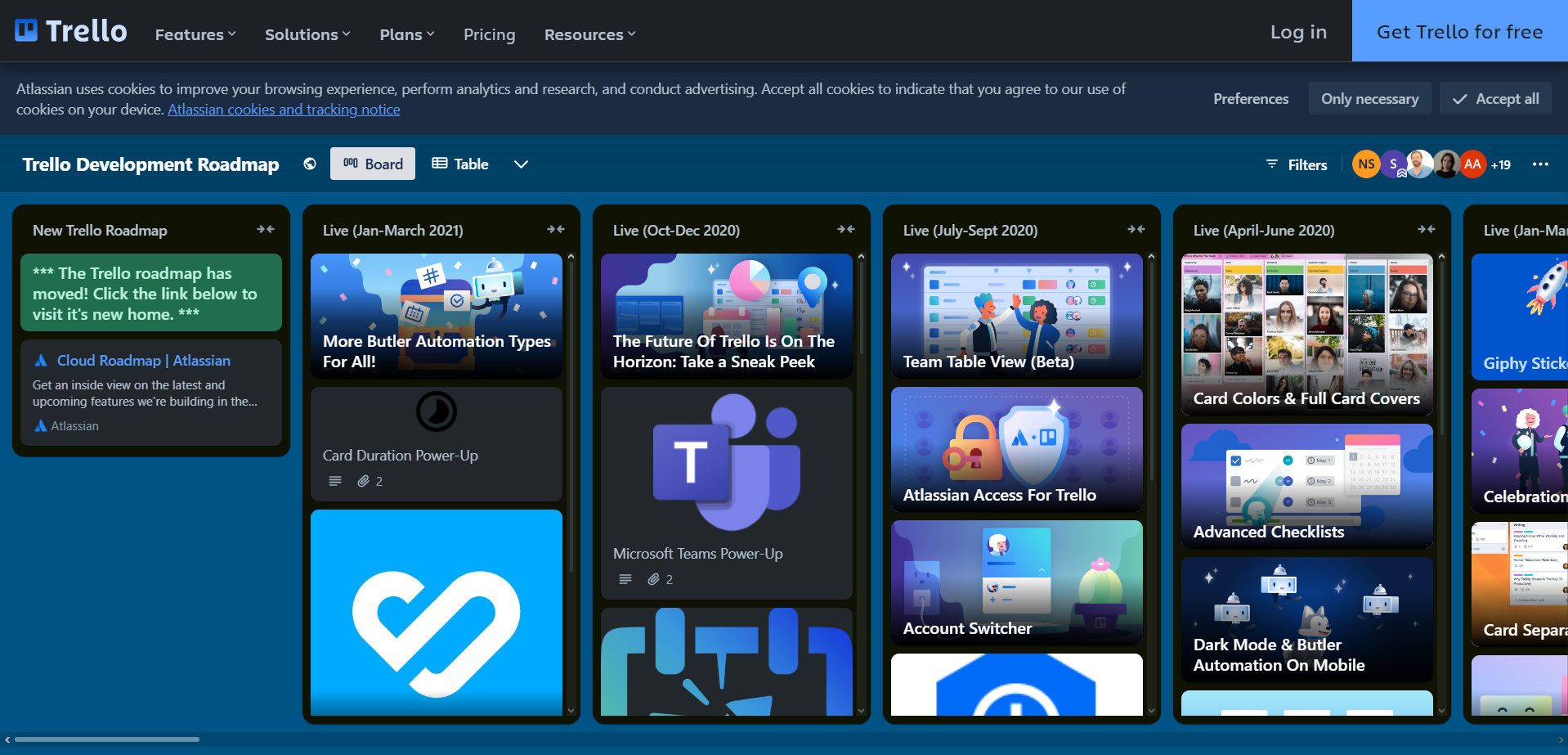Open the purple S member avatar
Screen dimensions: 1568x755
click(1393, 164)
